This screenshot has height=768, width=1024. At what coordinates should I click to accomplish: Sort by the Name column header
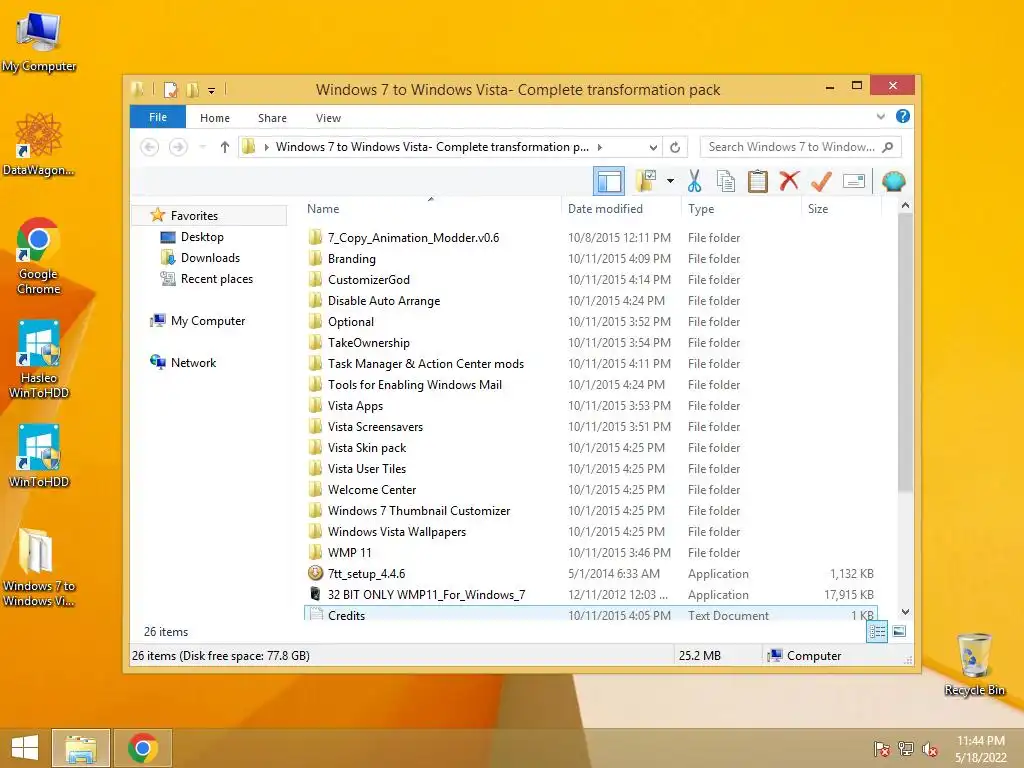[x=432, y=209]
